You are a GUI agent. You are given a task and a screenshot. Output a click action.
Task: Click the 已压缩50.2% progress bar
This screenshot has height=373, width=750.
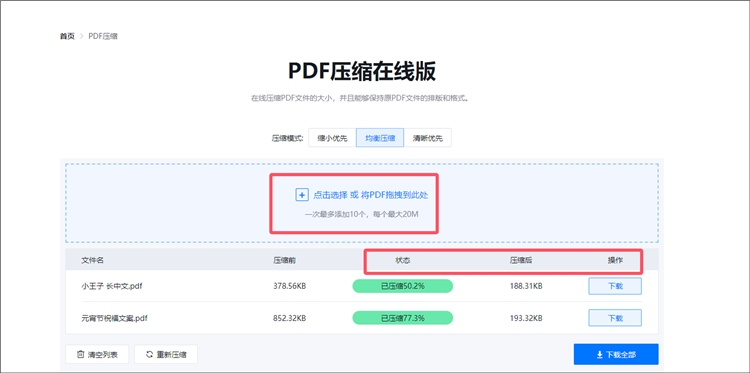click(x=402, y=286)
